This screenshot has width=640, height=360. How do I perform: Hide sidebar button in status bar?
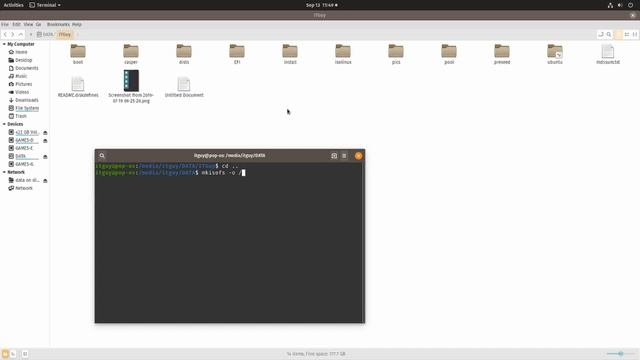tap(25, 354)
